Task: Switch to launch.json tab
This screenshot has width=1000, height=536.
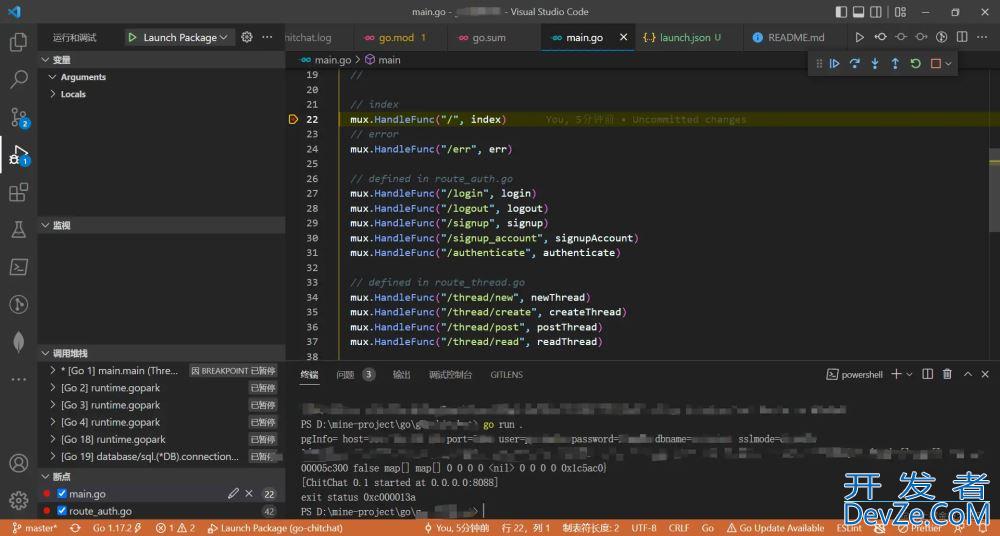Action: pos(690,38)
